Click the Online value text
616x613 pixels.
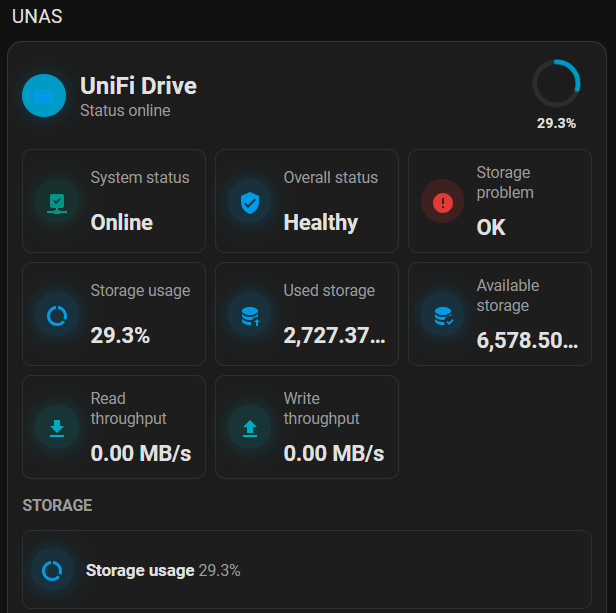[x=122, y=222]
